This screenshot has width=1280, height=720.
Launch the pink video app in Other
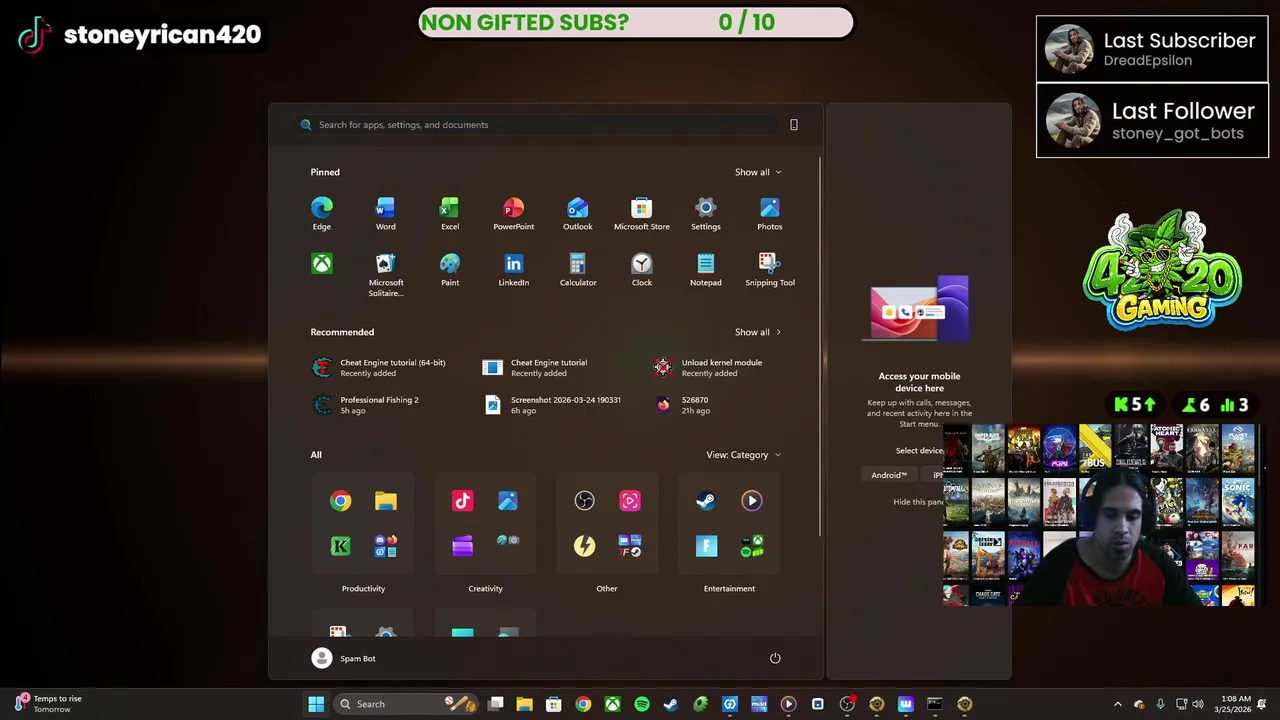pyautogui.click(x=629, y=501)
